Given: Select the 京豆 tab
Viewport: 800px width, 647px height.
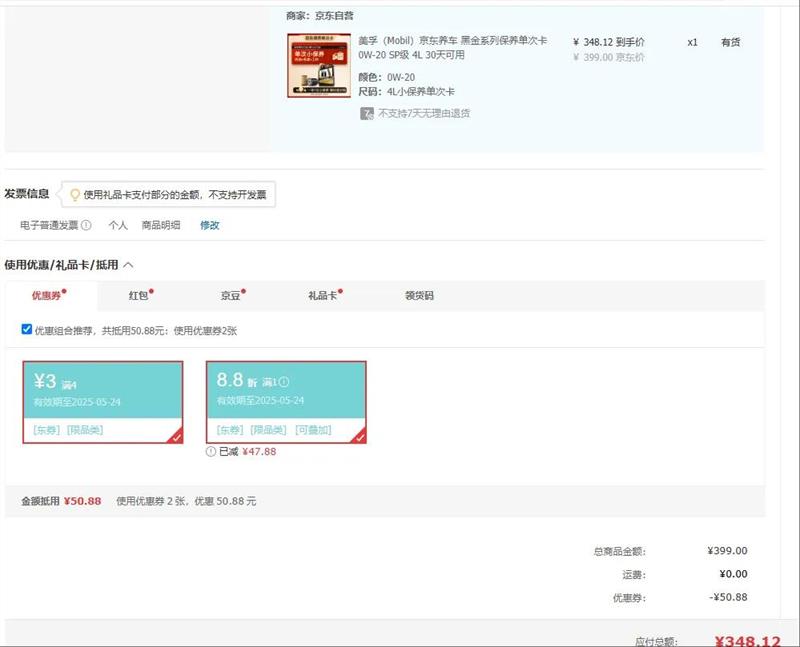Looking at the screenshot, I should 233,295.
